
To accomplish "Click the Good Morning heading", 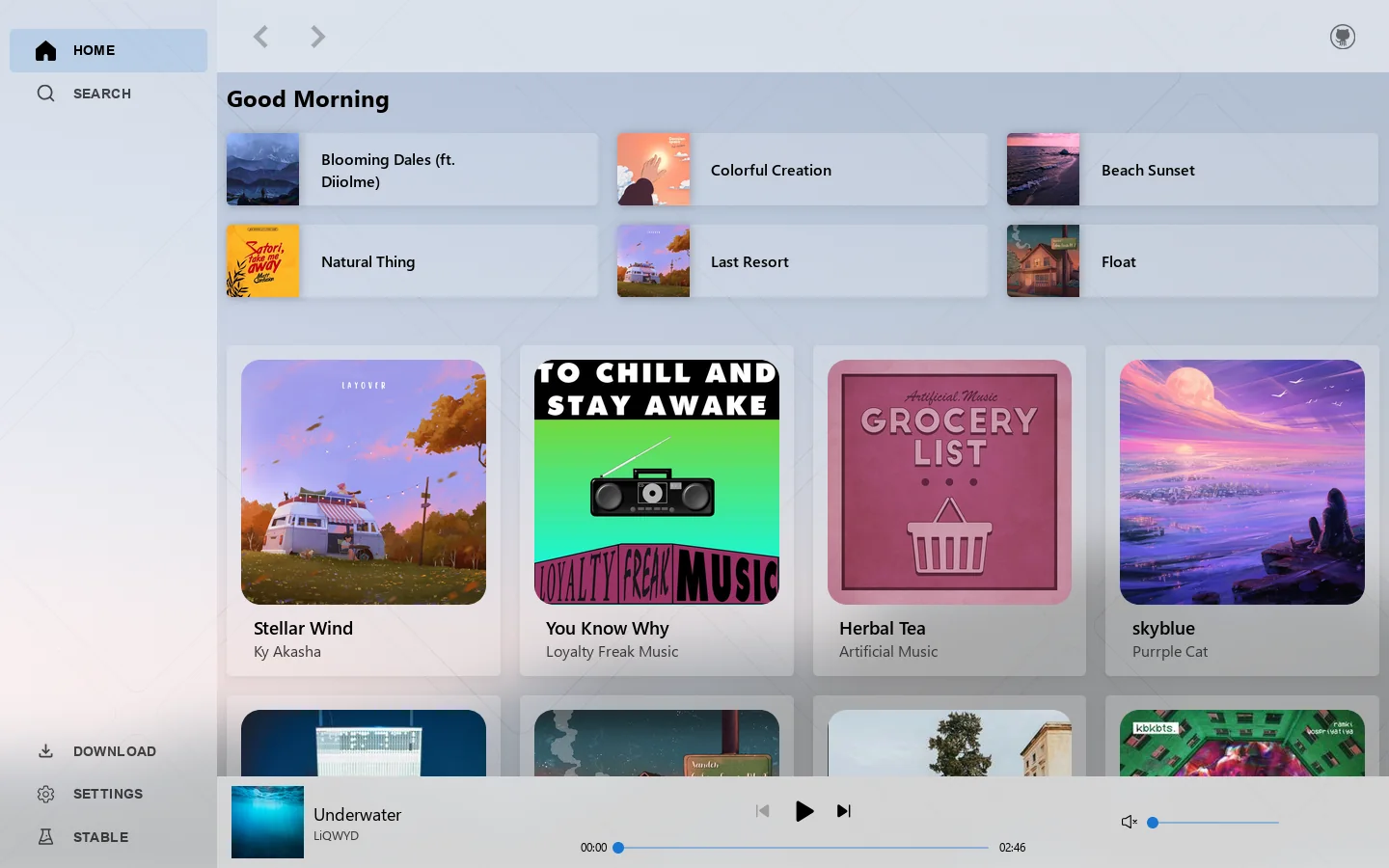I will [x=308, y=99].
